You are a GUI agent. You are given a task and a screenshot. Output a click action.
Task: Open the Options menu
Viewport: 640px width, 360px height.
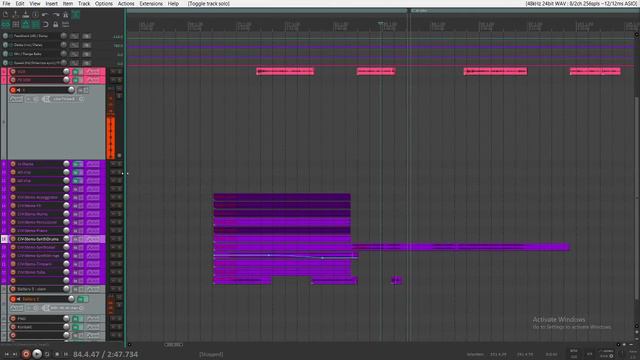point(104,3)
